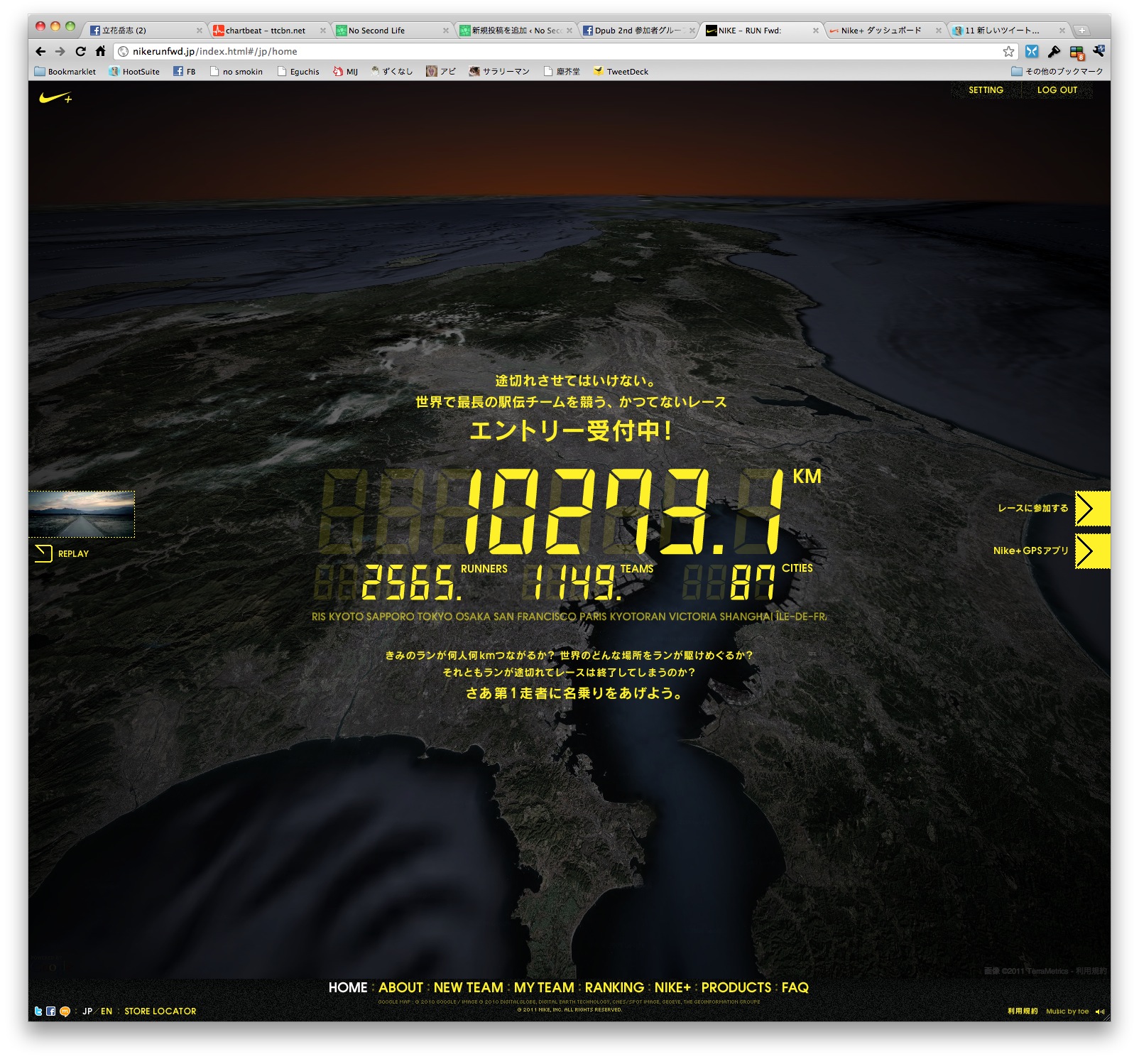Open the TweetDeck bookmark
This screenshot has height=1064, width=1139.
pyautogui.click(x=621, y=72)
